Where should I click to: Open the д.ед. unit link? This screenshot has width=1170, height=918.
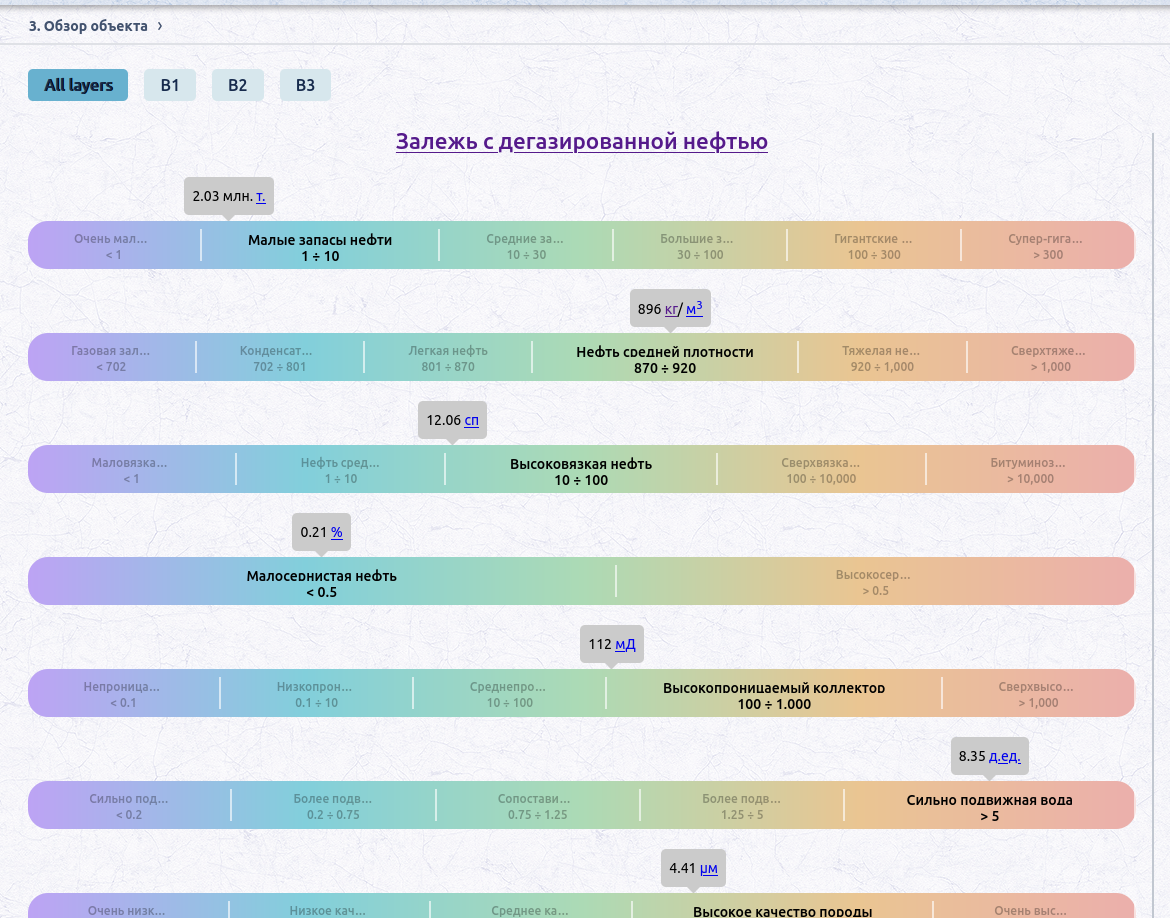[x=1004, y=756]
